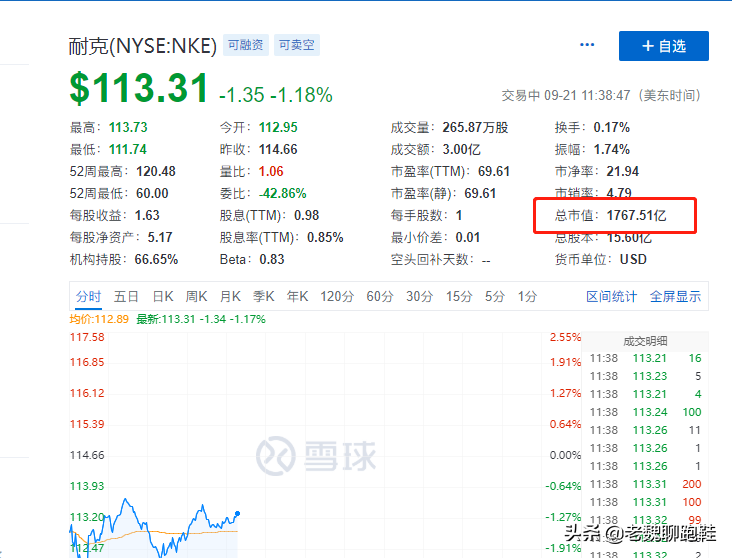This screenshot has width=732, height=558.
Task: Switch to the 五日 chart tab
Action: click(126, 296)
